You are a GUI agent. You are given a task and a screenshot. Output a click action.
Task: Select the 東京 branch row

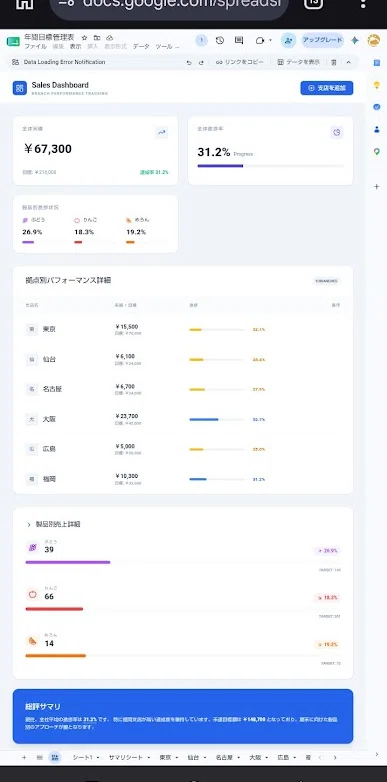(x=183, y=330)
